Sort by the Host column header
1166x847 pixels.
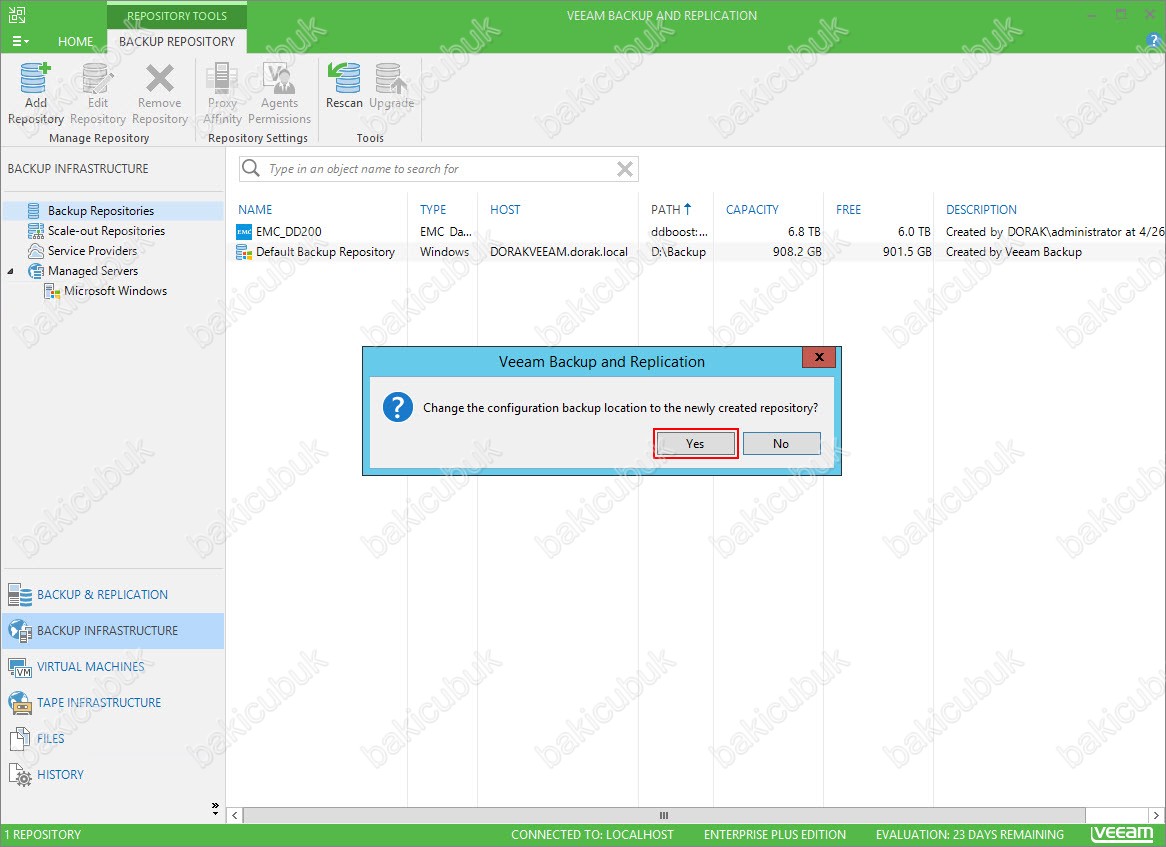click(505, 210)
